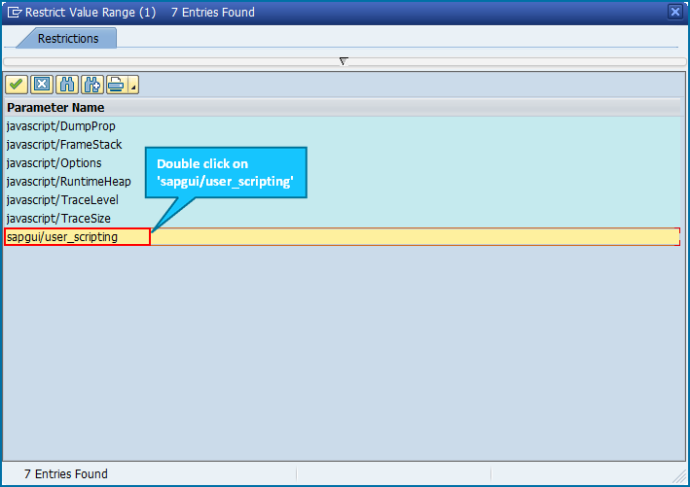Expand the restrictions panel triangle handle
Image resolution: width=690 pixels, height=487 pixels.
[344, 61]
